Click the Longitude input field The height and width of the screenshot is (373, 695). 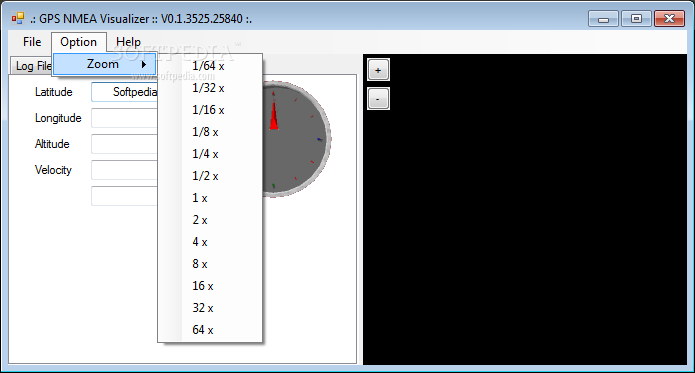tap(125, 118)
